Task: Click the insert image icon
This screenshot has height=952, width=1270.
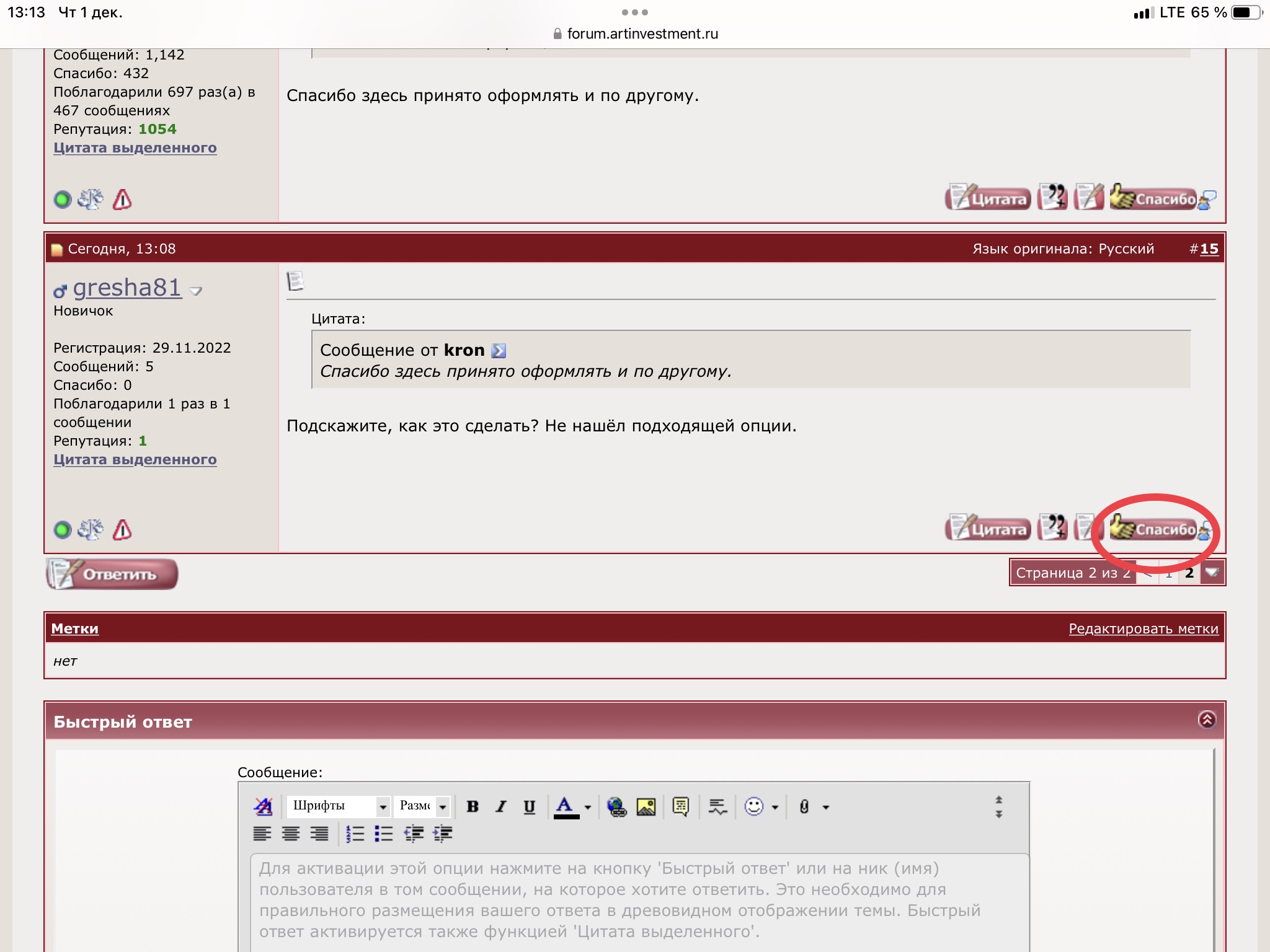Action: (x=646, y=806)
